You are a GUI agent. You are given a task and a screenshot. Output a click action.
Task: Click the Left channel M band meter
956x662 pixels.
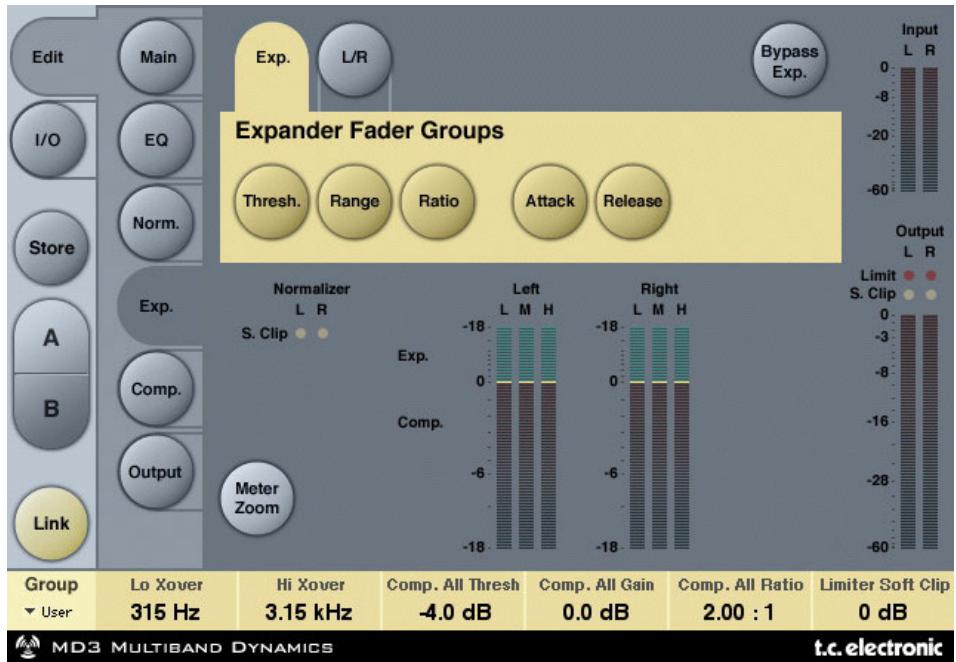pyautogui.click(x=526, y=438)
